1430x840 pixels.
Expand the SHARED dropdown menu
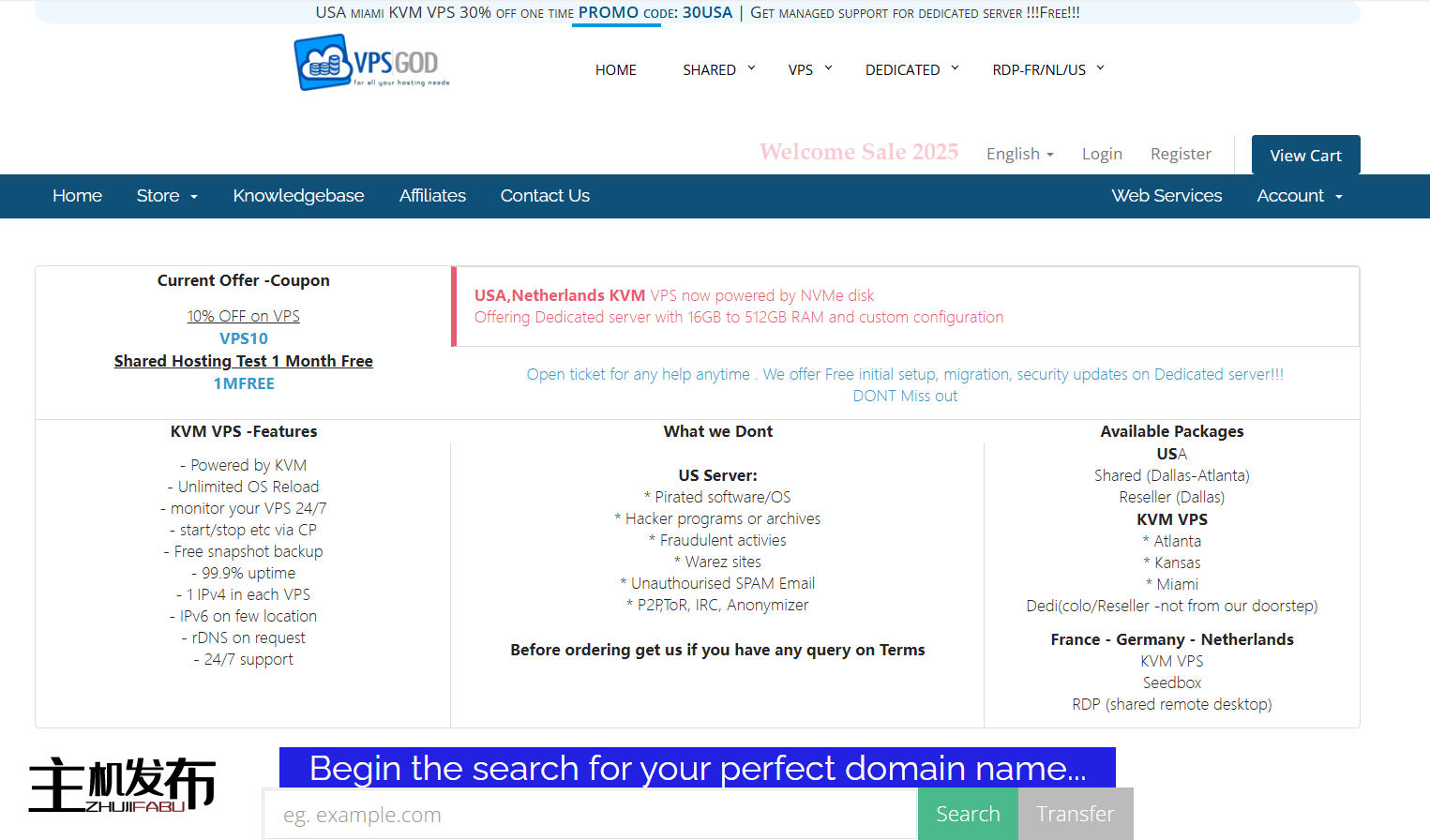point(718,69)
